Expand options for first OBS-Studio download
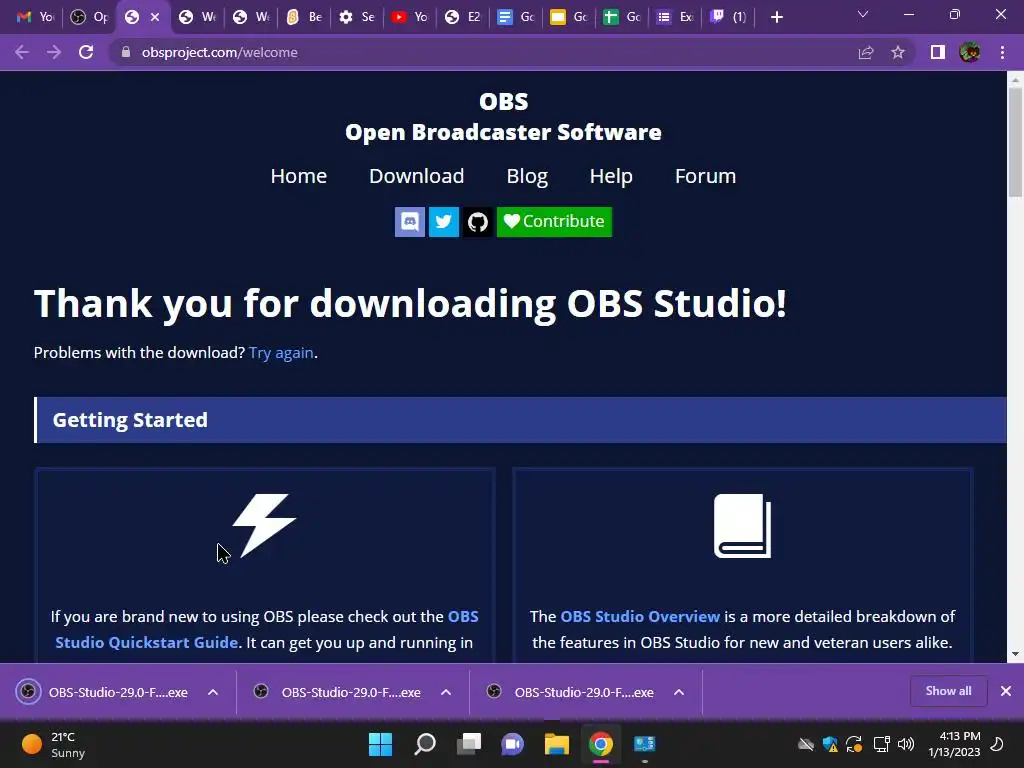 213,692
